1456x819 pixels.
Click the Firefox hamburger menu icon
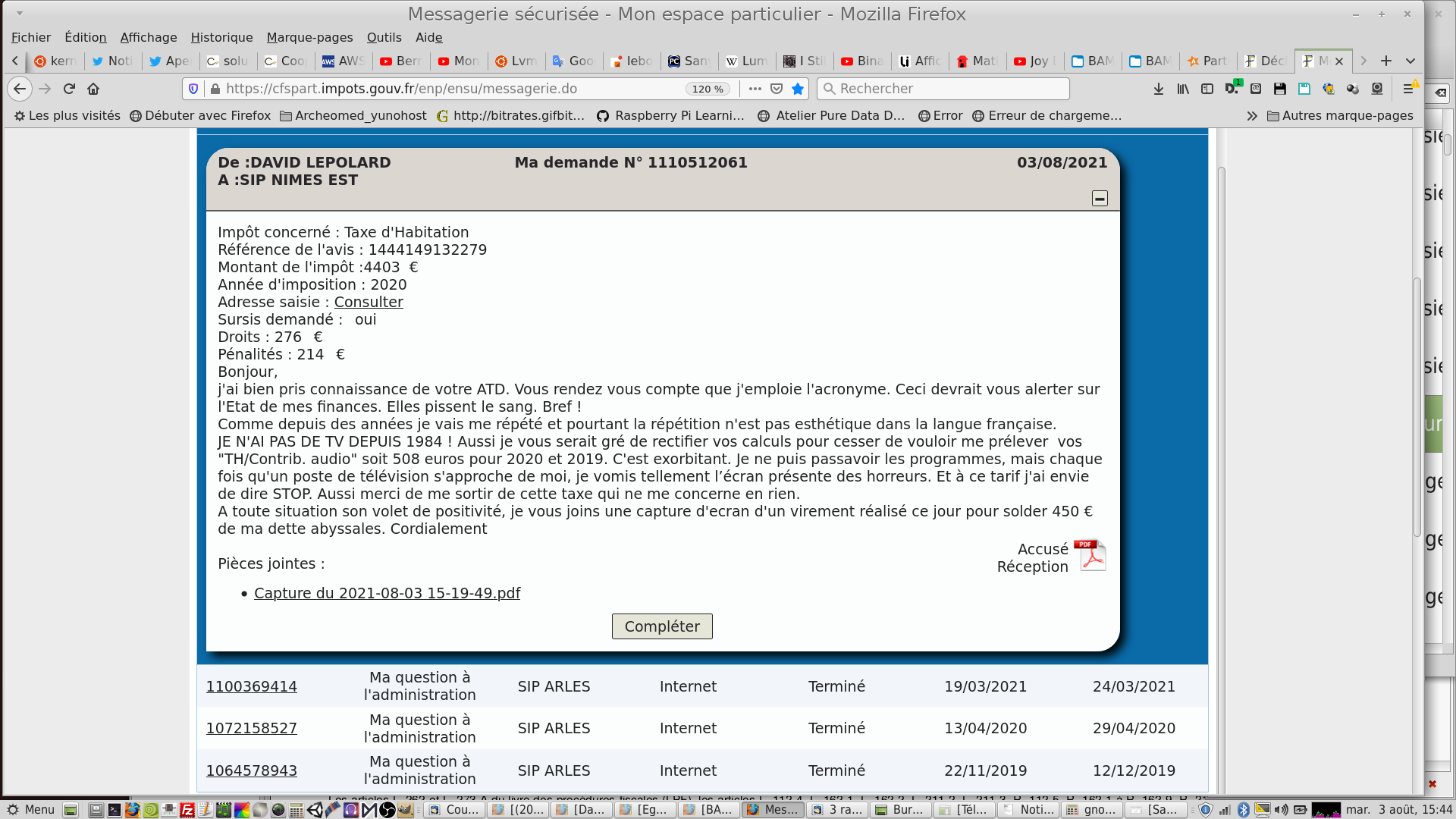[x=1407, y=89]
